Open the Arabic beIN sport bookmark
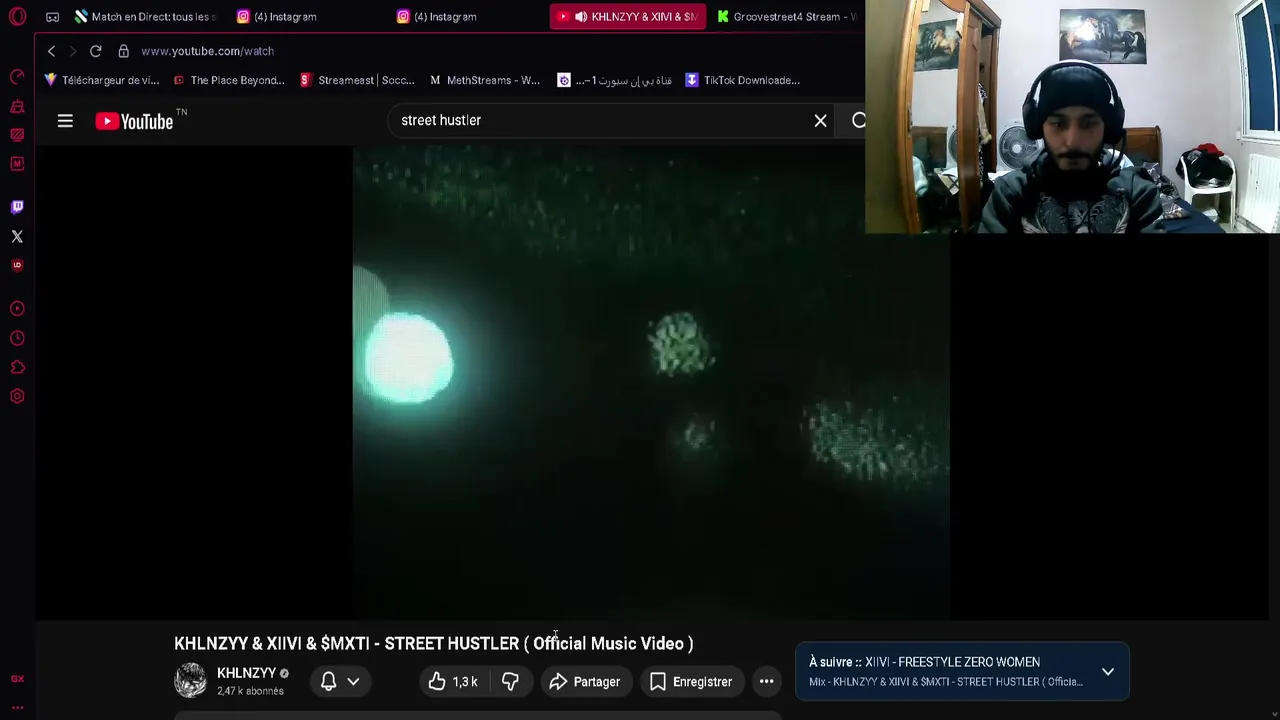1280x720 pixels. pos(615,80)
